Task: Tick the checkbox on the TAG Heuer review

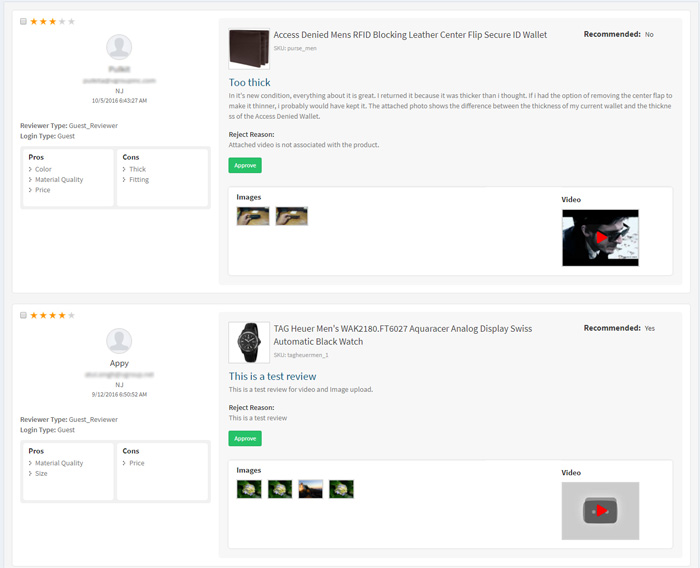Action: [x=23, y=315]
